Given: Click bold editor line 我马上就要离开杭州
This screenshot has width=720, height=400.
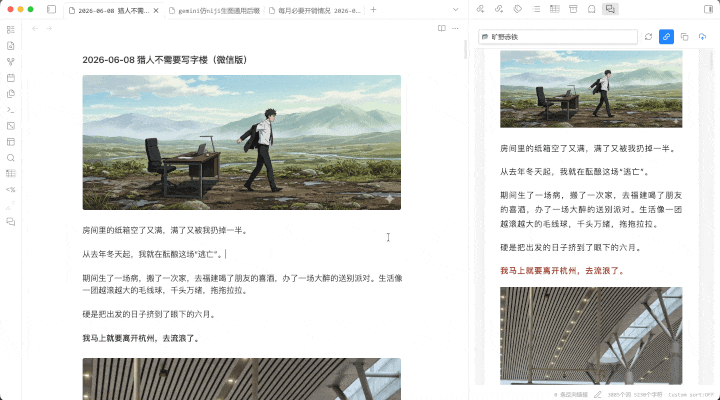Looking at the screenshot, I should [x=141, y=338].
